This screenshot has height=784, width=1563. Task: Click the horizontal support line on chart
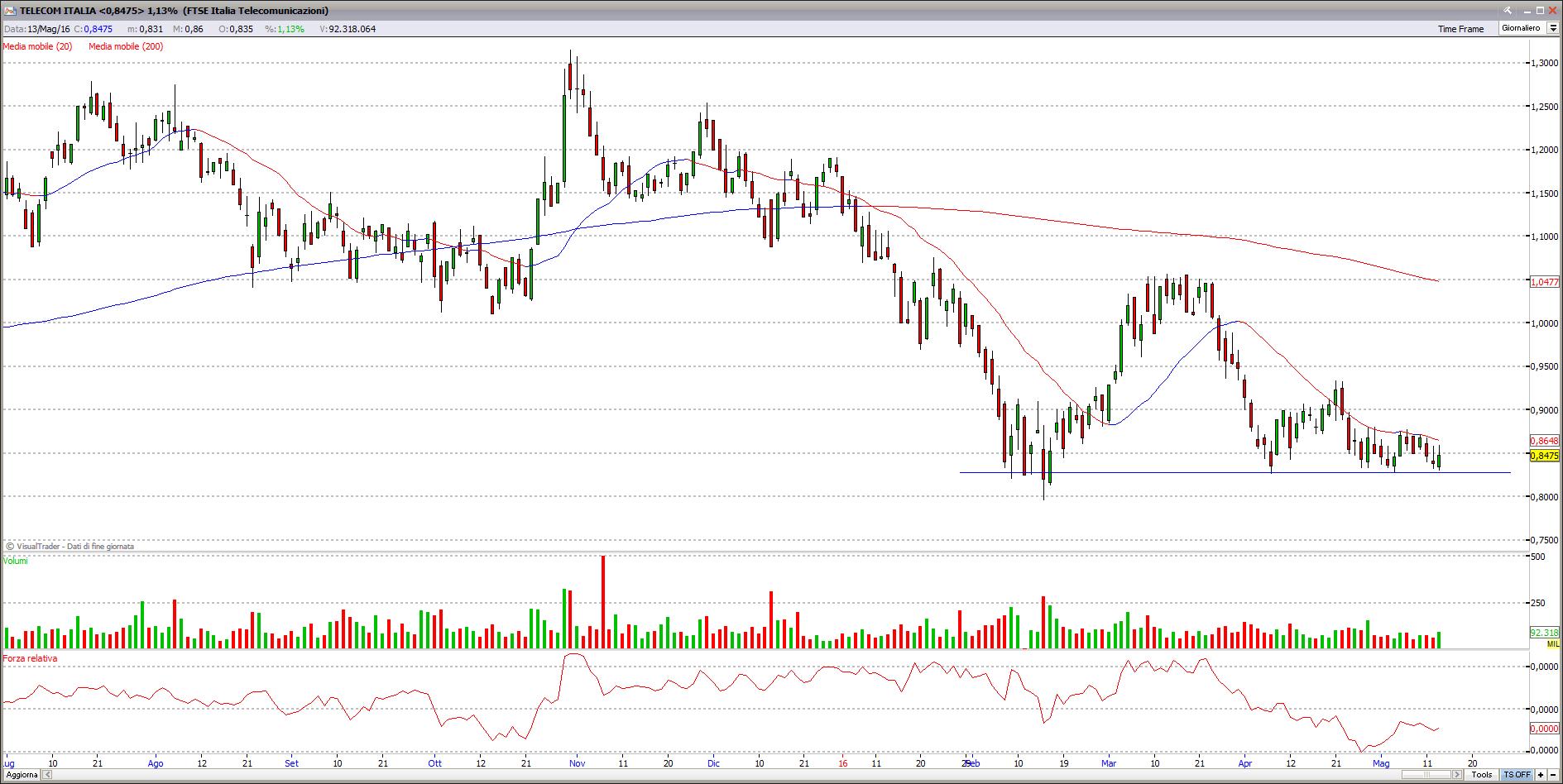[x=1235, y=472]
